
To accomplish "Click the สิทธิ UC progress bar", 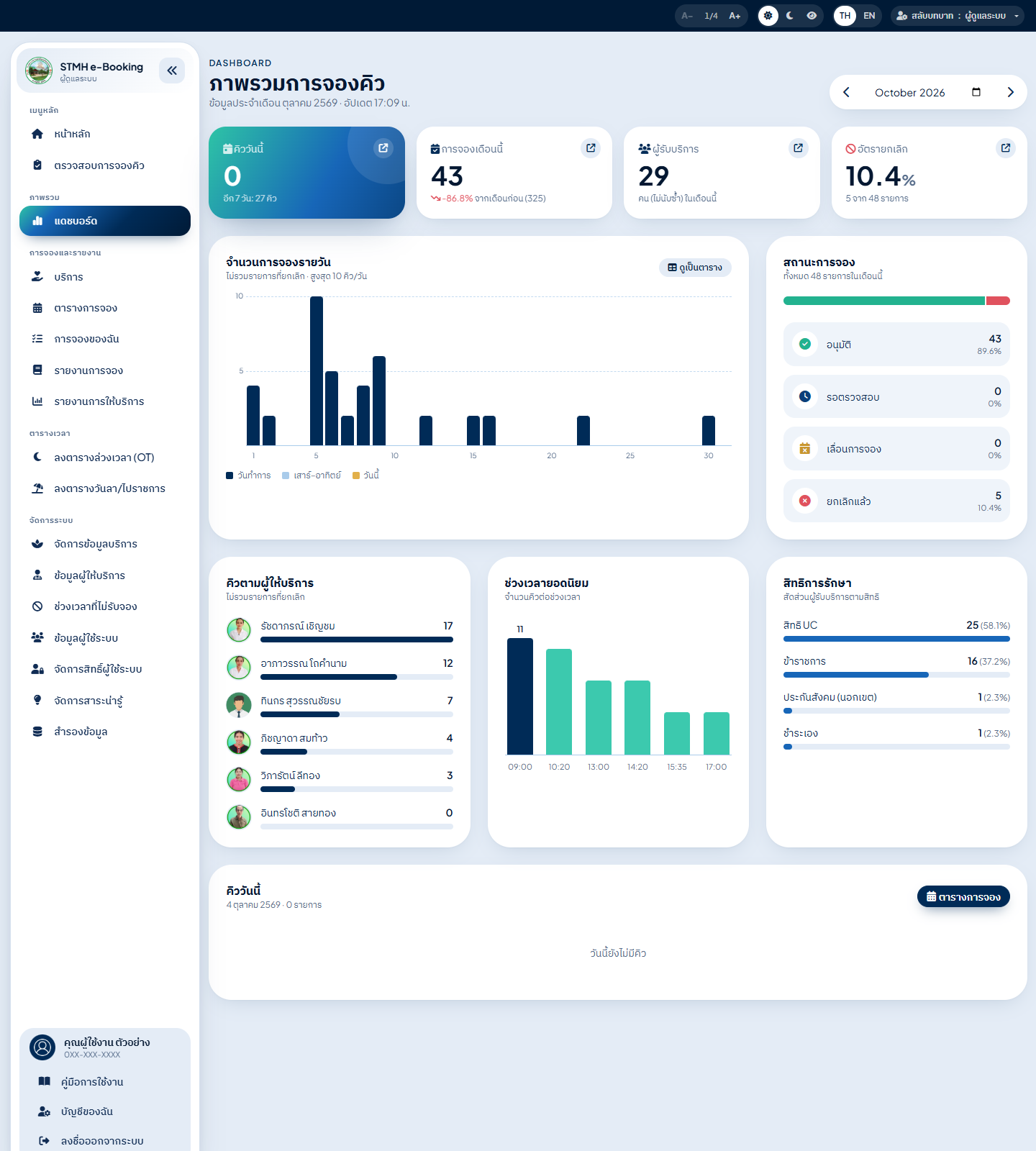I will coord(896,639).
